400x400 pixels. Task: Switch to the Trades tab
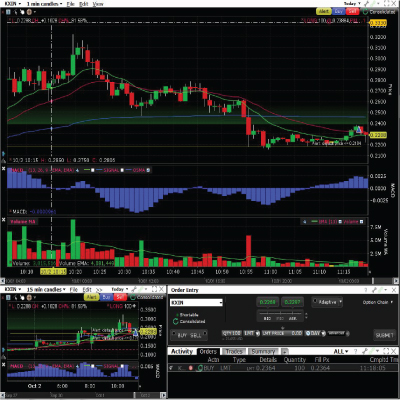click(x=233, y=352)
